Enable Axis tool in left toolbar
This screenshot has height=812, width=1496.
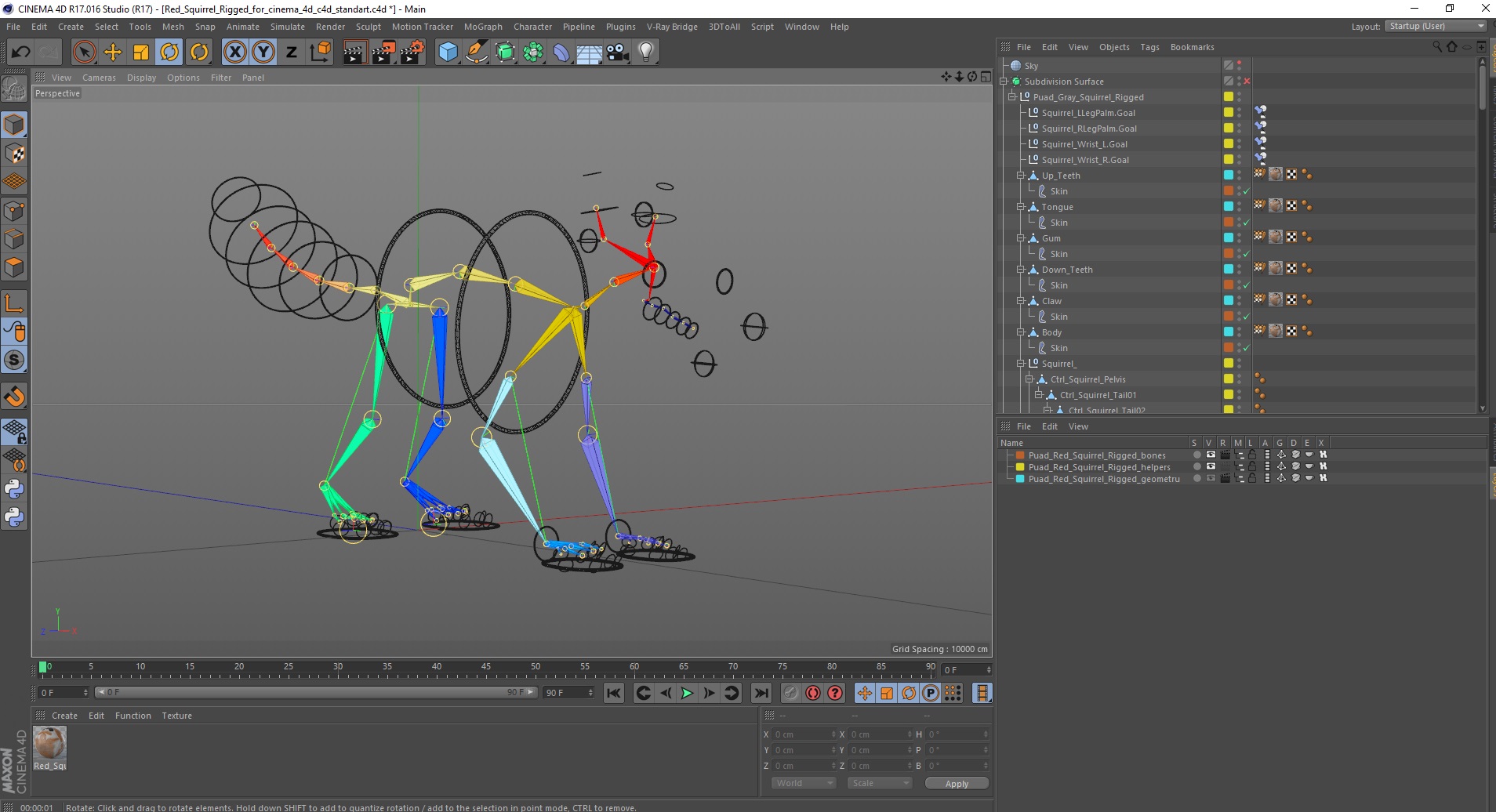tap(14, 303)
